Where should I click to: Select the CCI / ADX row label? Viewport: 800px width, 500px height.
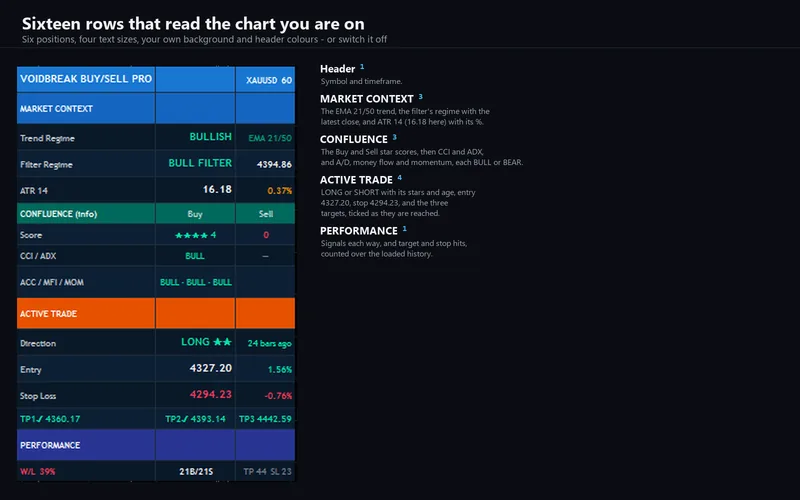click(38, 256)
